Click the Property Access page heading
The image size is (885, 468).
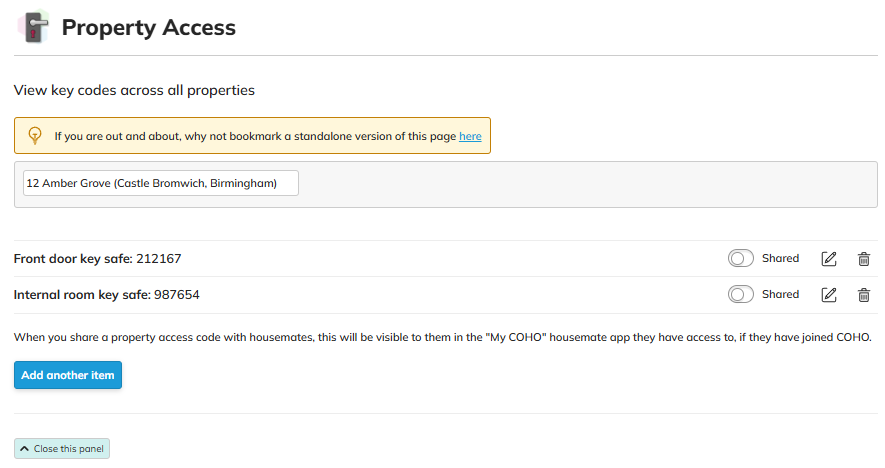pyautogui.click(x=149, y=28)
